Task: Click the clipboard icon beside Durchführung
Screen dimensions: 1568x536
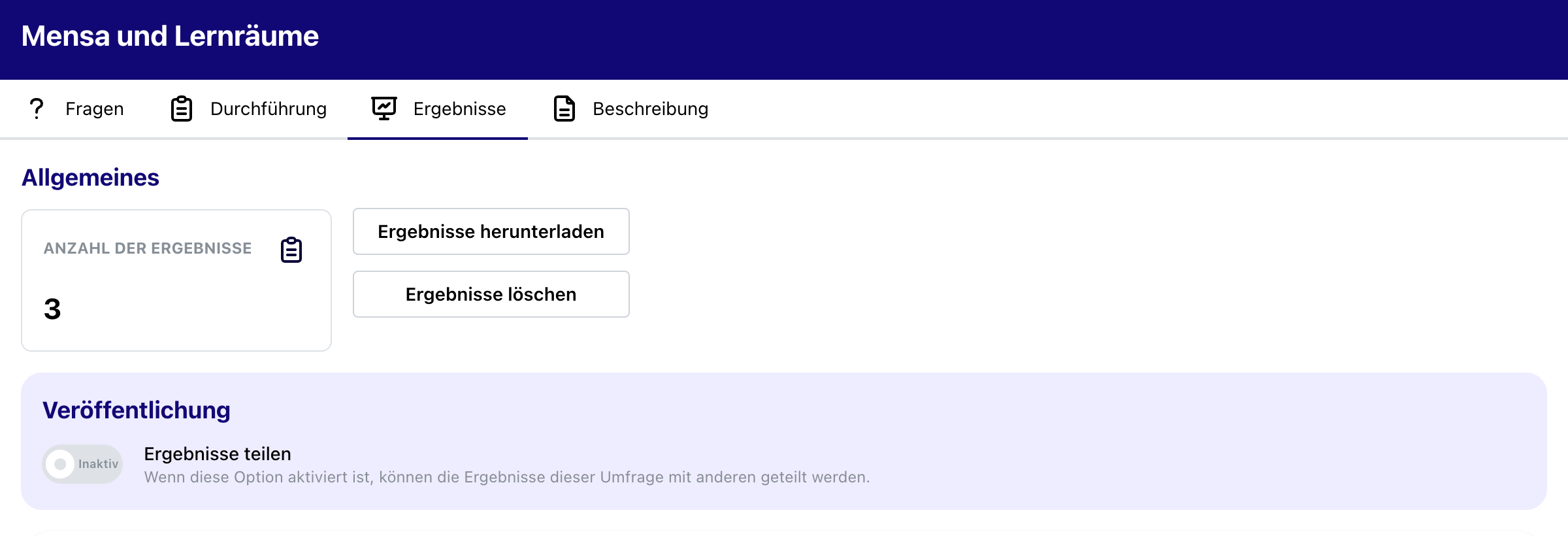Action: 182,109
